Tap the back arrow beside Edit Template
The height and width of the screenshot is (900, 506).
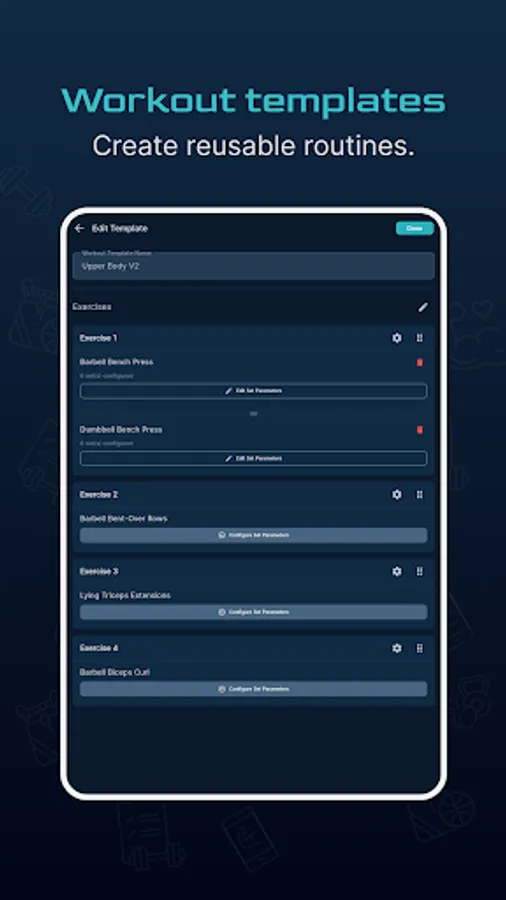(x=80, y=228)
